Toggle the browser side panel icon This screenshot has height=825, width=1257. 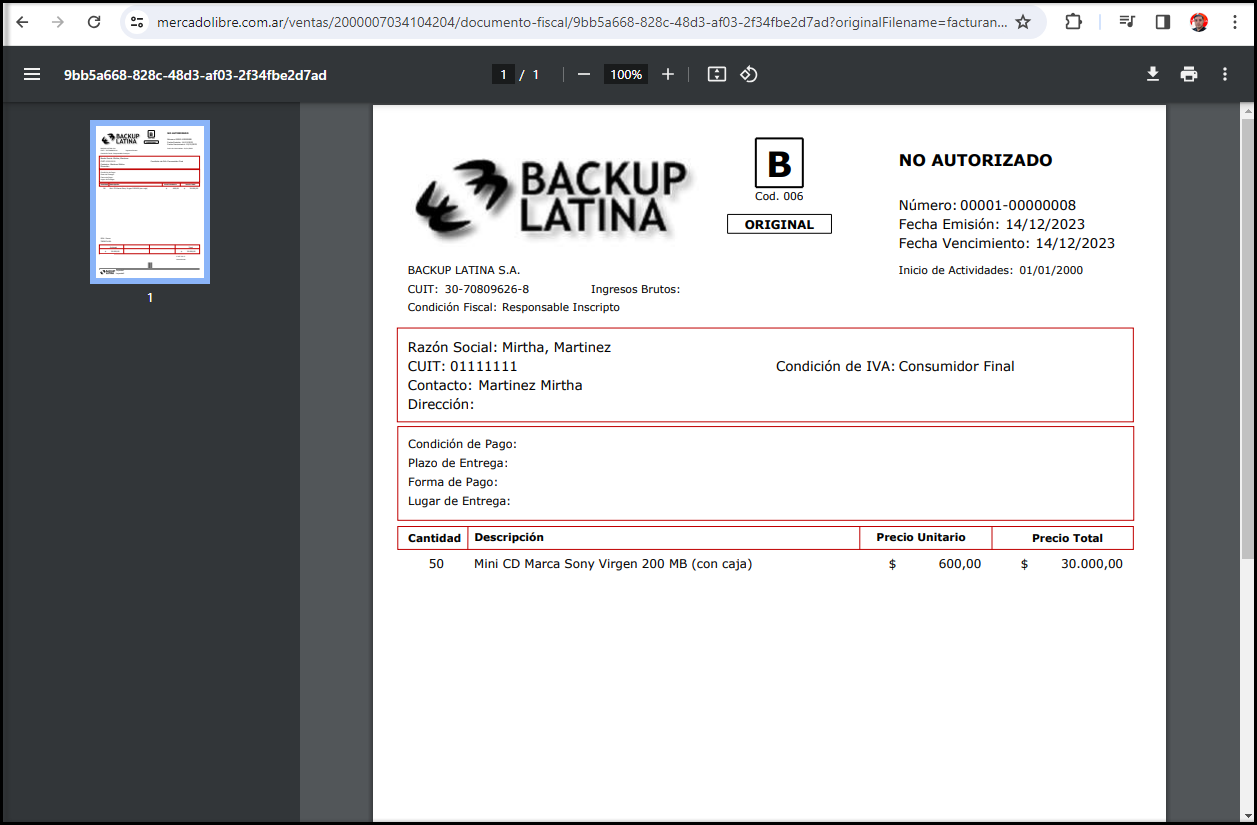coord(1163,22)
